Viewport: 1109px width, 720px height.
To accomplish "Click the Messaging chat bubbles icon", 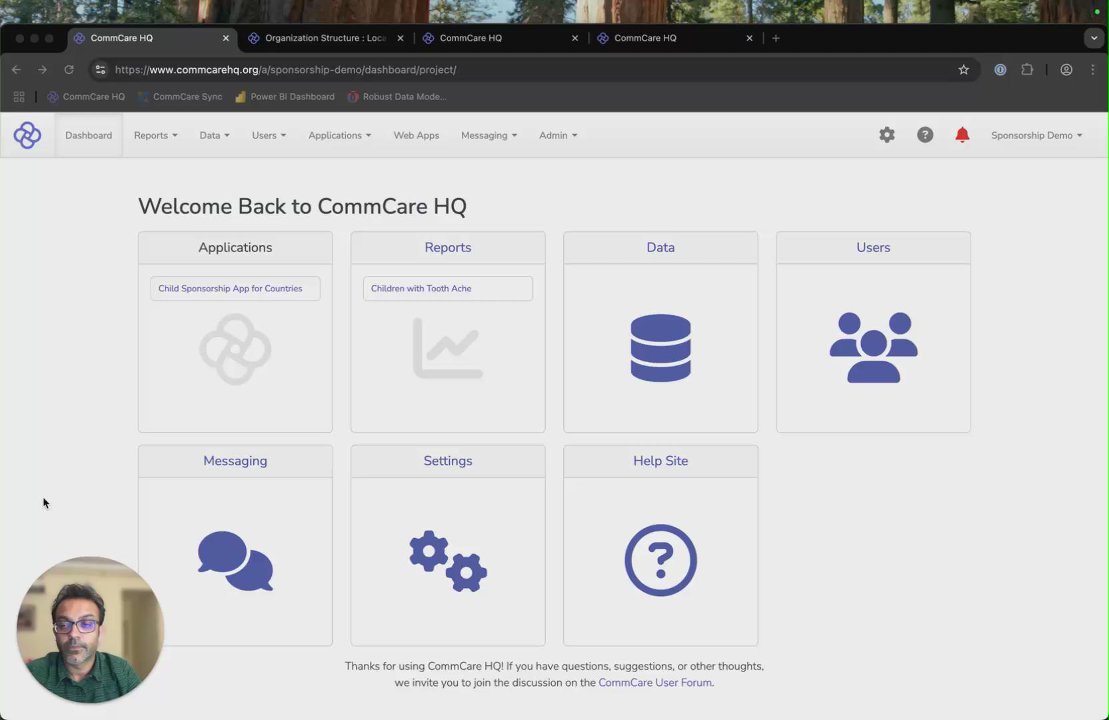I will click(x=236, y=561).
